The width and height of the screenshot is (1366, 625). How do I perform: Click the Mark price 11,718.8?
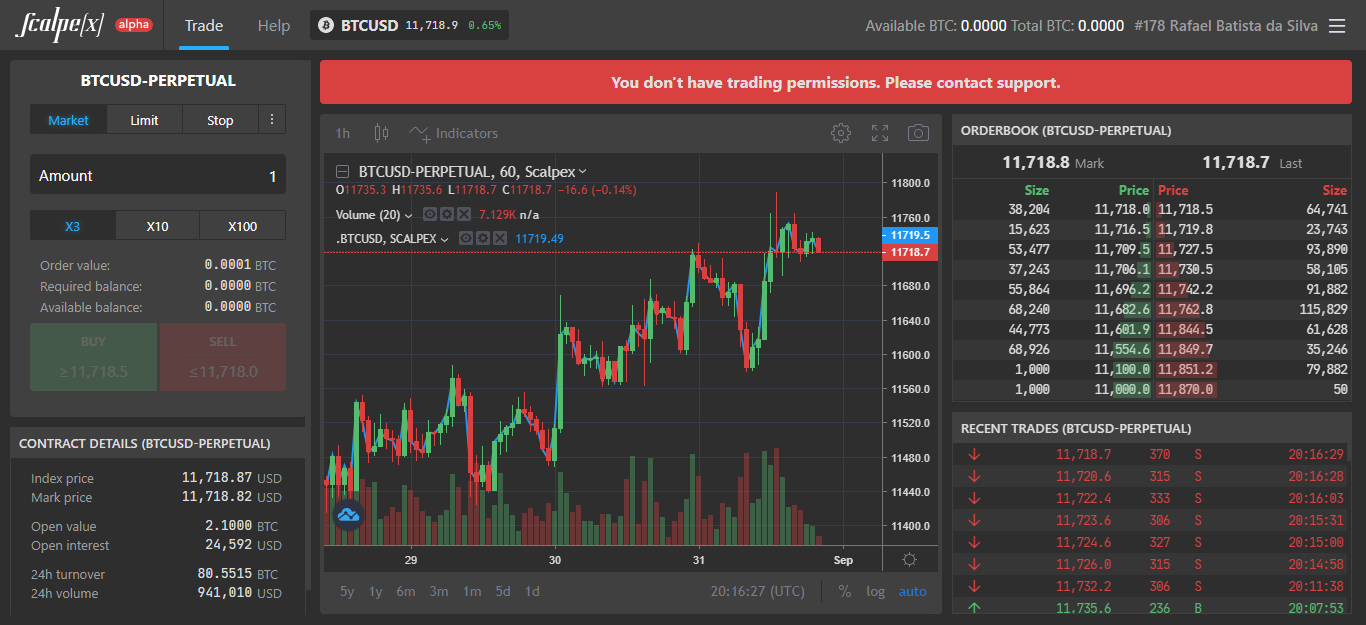coord(1036,162)
